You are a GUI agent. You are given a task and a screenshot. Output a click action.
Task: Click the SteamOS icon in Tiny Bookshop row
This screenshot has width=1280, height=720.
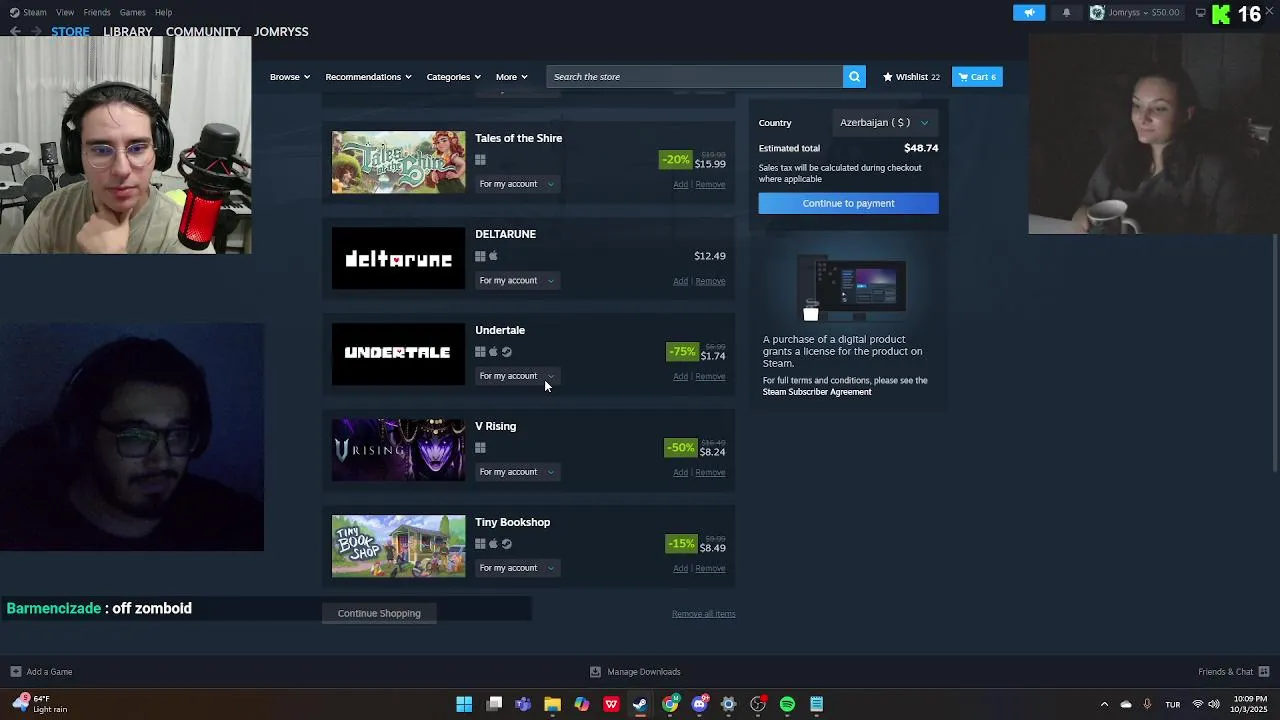tap(506, 544)
